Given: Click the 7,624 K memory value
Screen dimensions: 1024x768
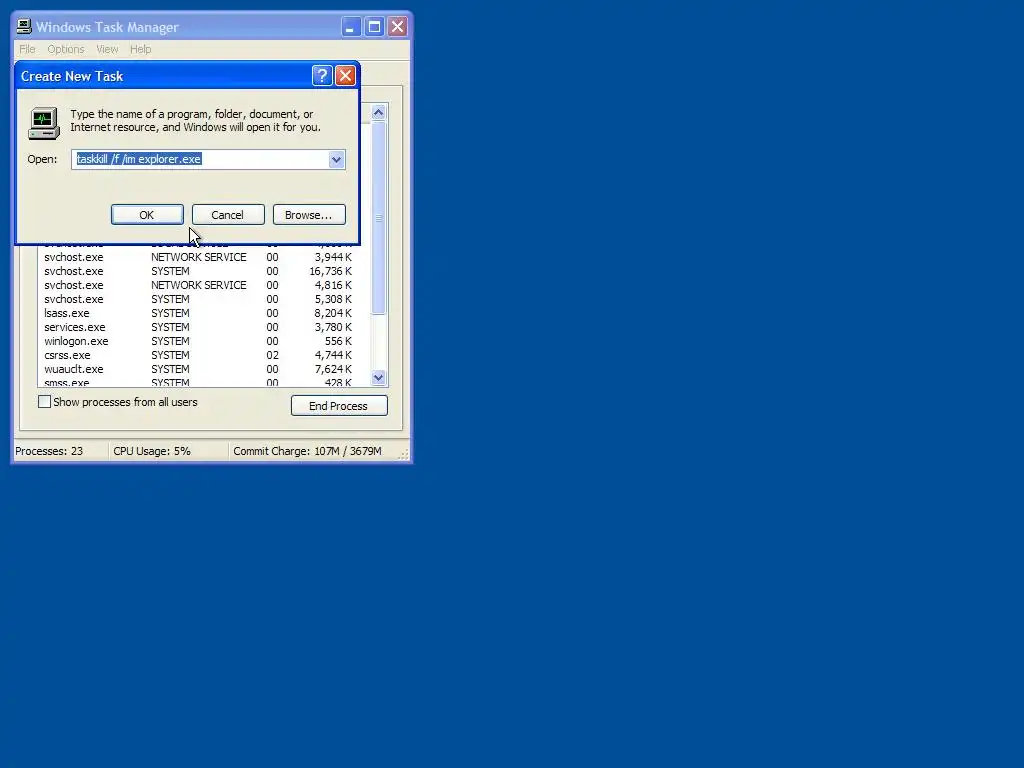Looking at the screenshot, I should click(x=333, y=369).
